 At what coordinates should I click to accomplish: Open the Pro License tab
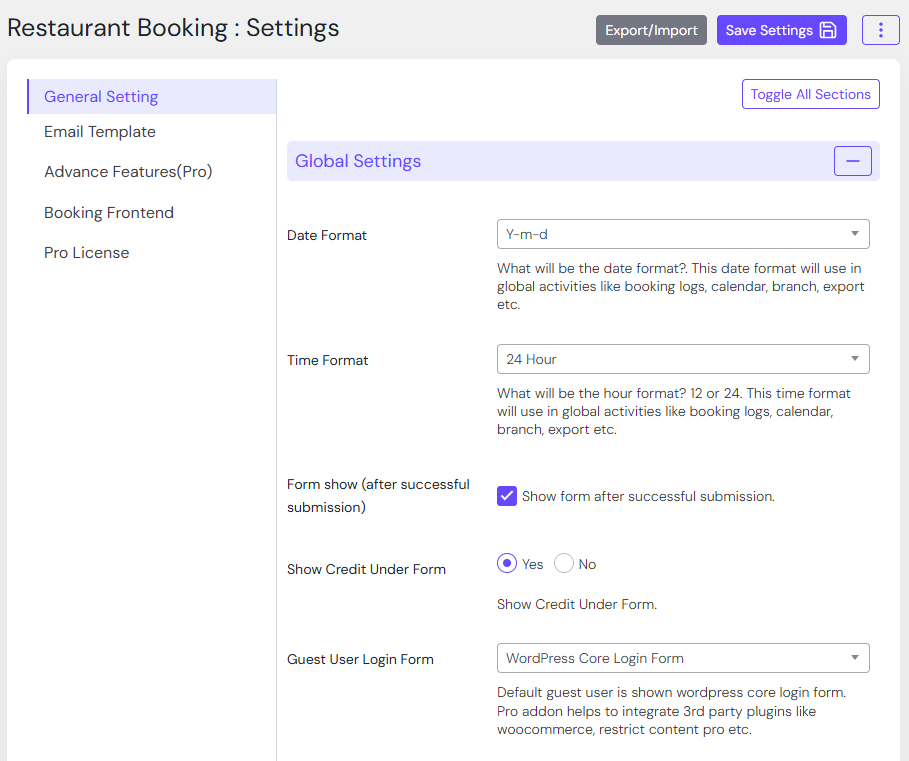tap(86, 253)
